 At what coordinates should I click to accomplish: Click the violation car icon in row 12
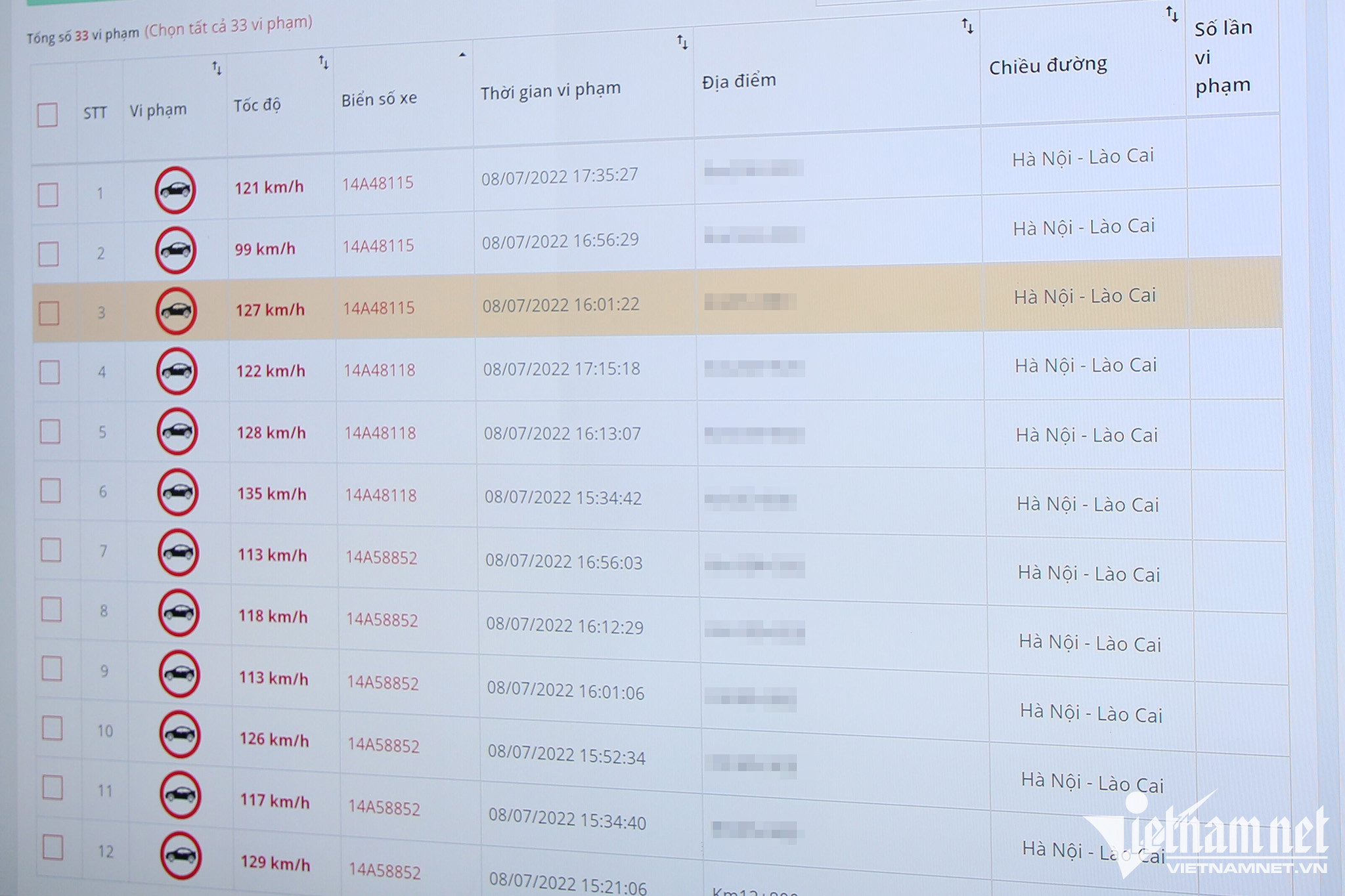coord(181,855)
